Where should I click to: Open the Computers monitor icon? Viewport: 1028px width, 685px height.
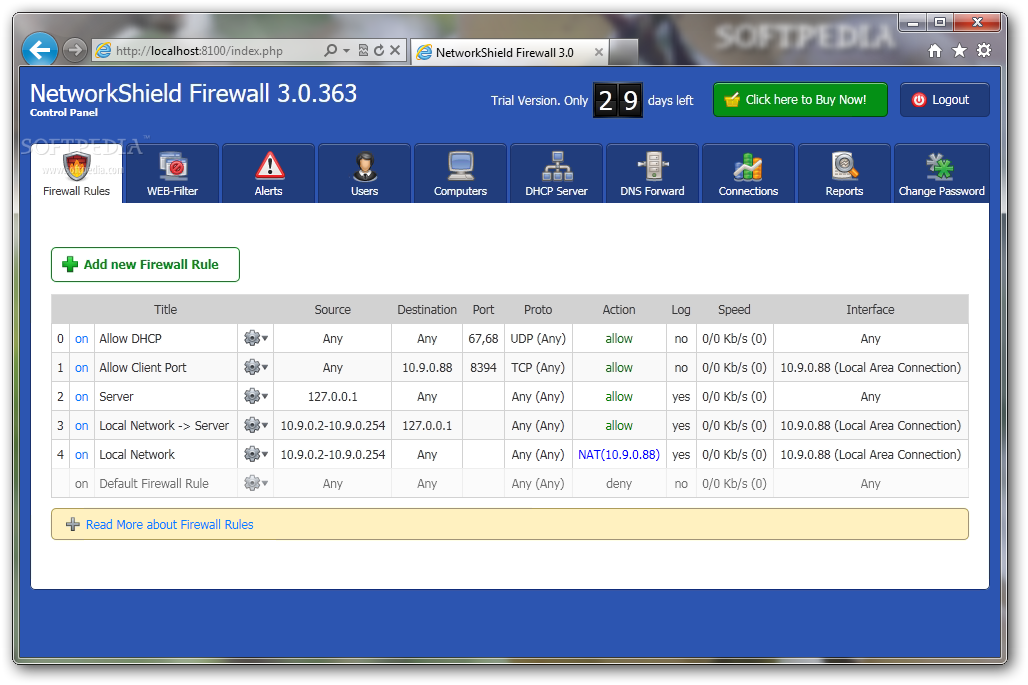(461, 166)
